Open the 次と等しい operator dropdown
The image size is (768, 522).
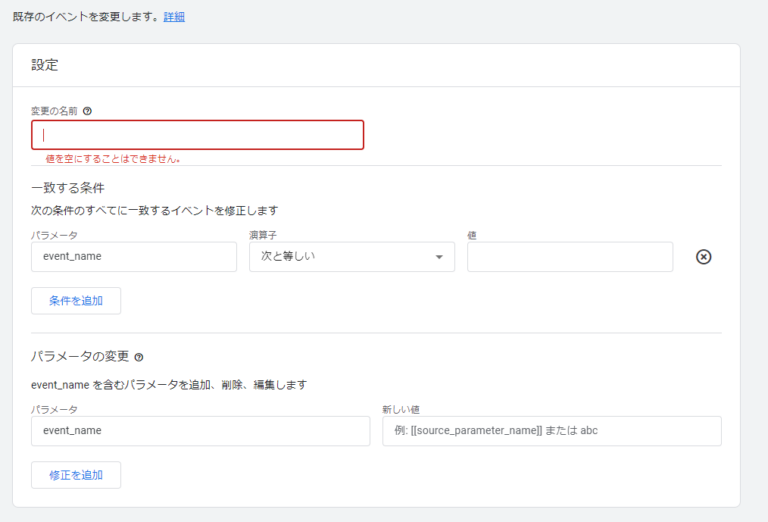coord(352,257)
